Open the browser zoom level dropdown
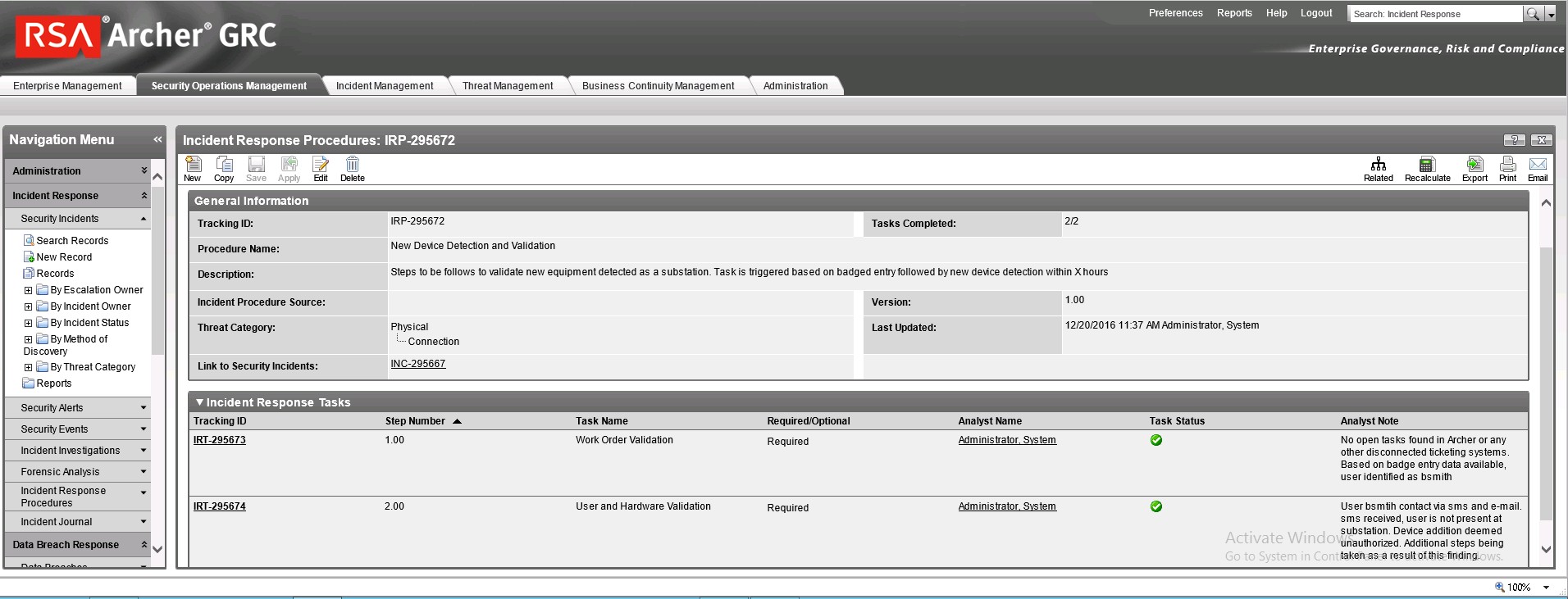Screen dimensions: 1568x599 pos(1546,588)
